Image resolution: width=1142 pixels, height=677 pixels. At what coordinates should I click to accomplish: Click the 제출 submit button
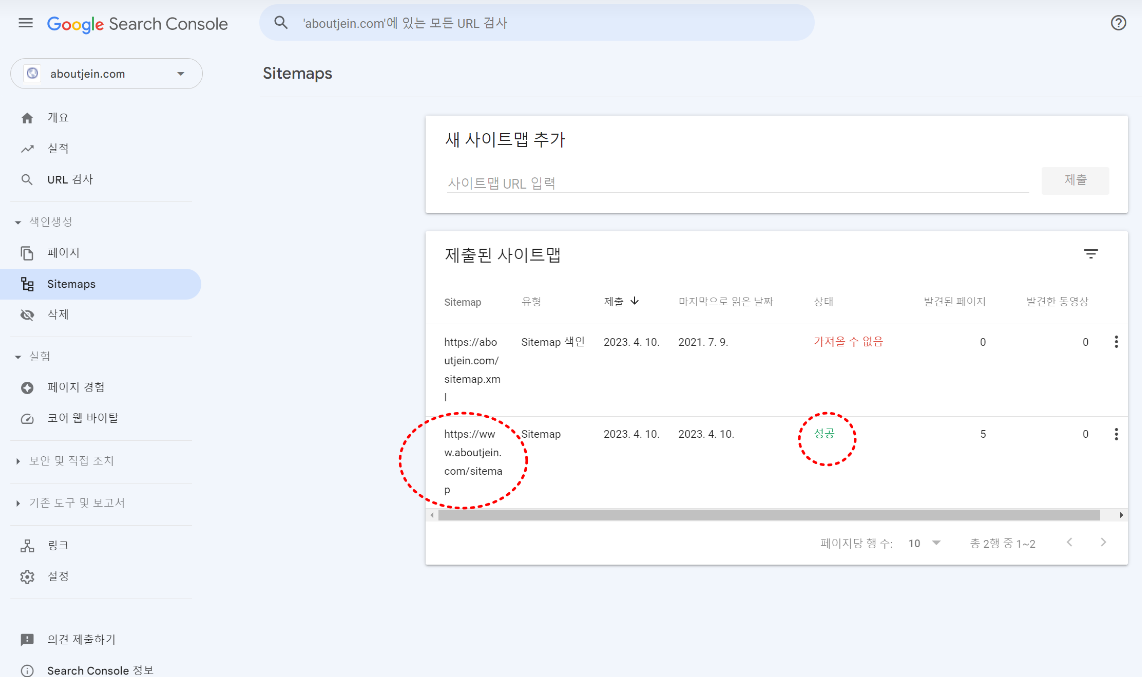(x=1075, y=181)
